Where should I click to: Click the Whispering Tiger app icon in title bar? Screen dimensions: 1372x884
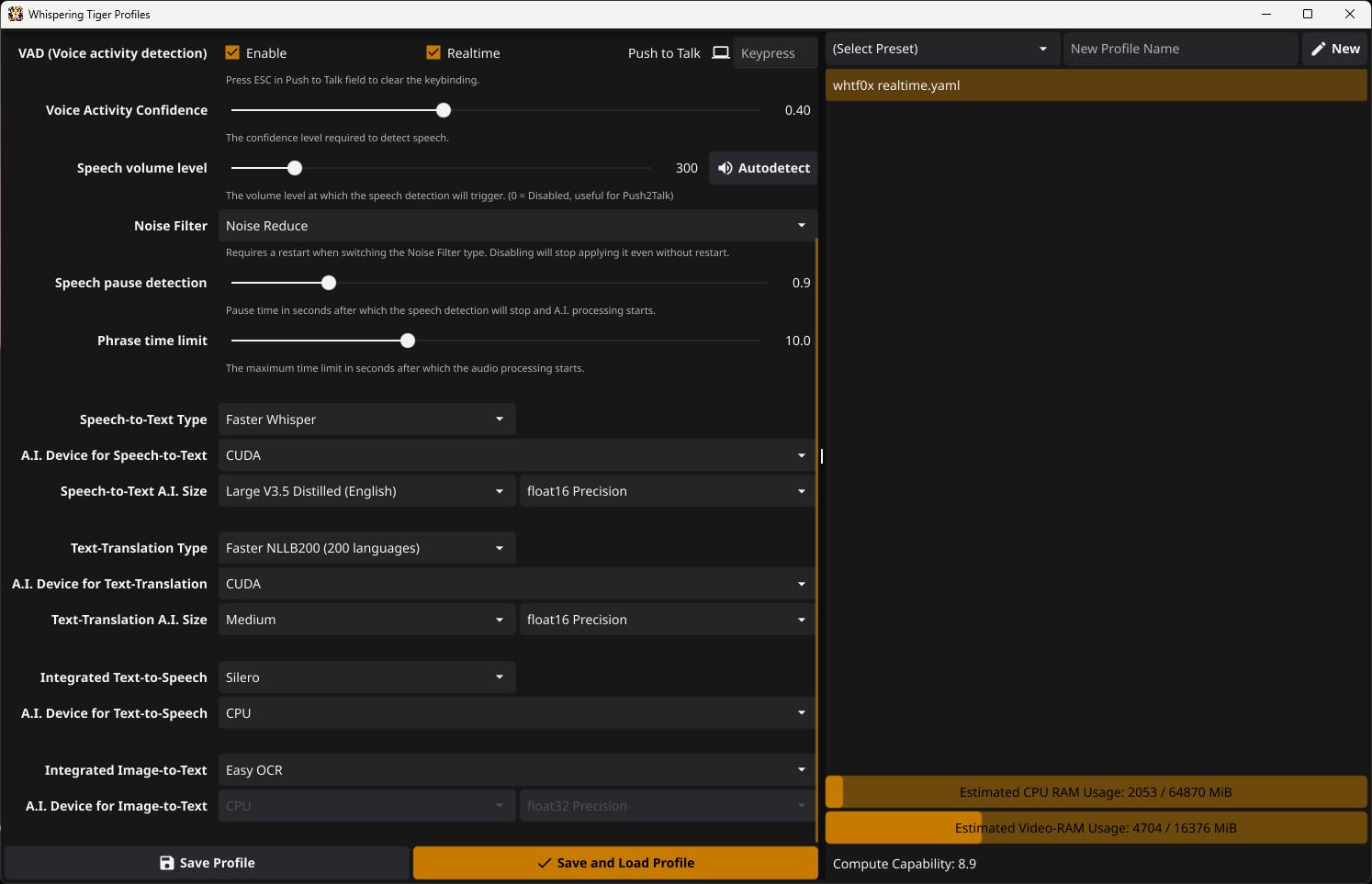pyautogui.click(x=15, y=14)
